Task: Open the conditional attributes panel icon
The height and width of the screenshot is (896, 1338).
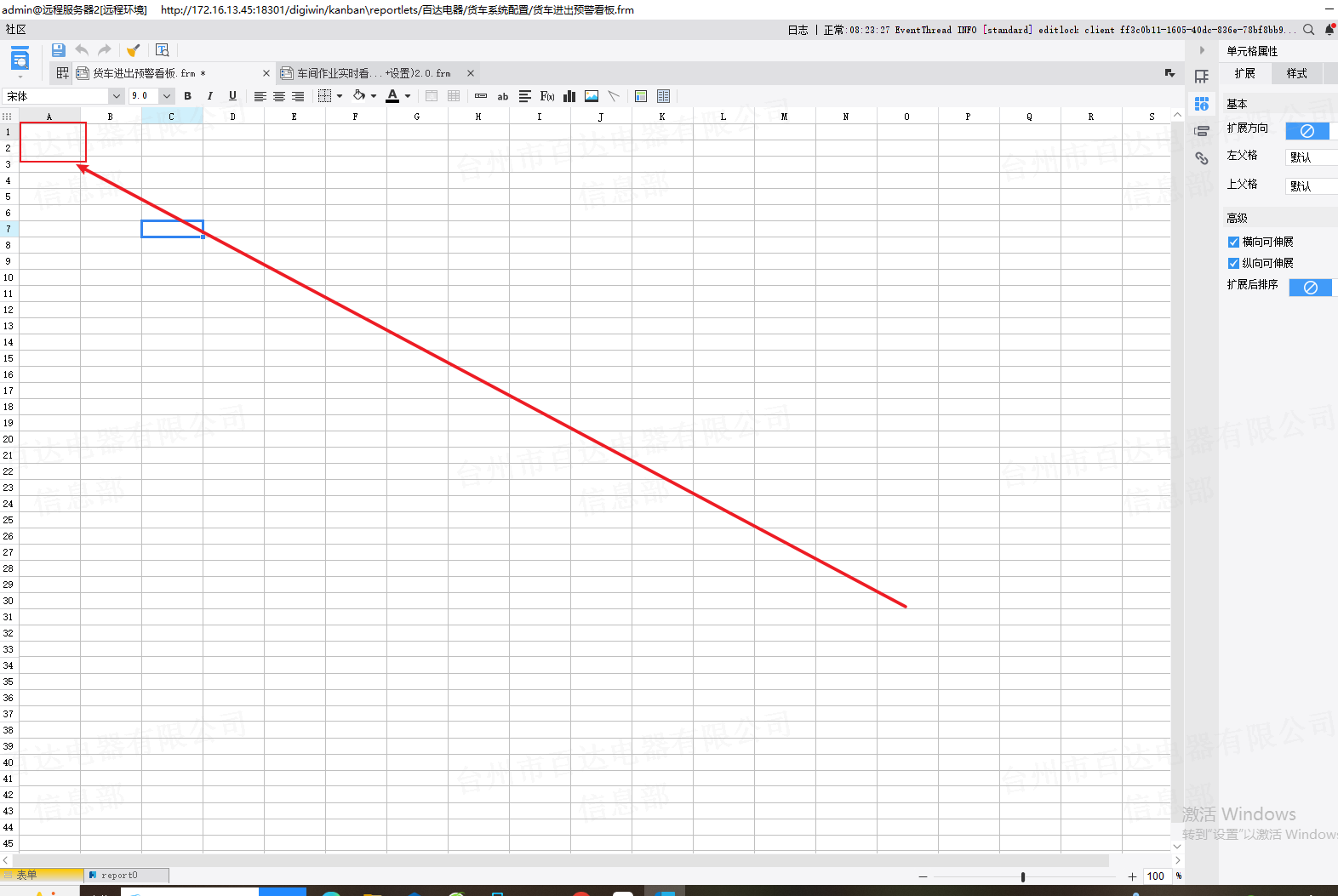Action: 1202,131
